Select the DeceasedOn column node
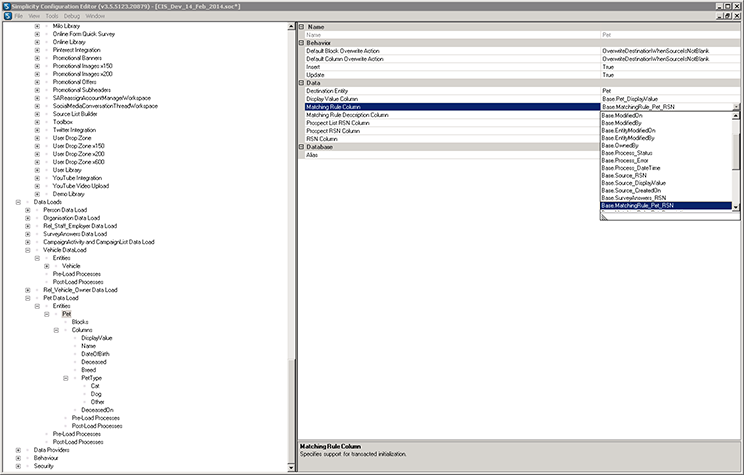Image resolution: width=744 pixels, height=475 pixels. point(97,410)
